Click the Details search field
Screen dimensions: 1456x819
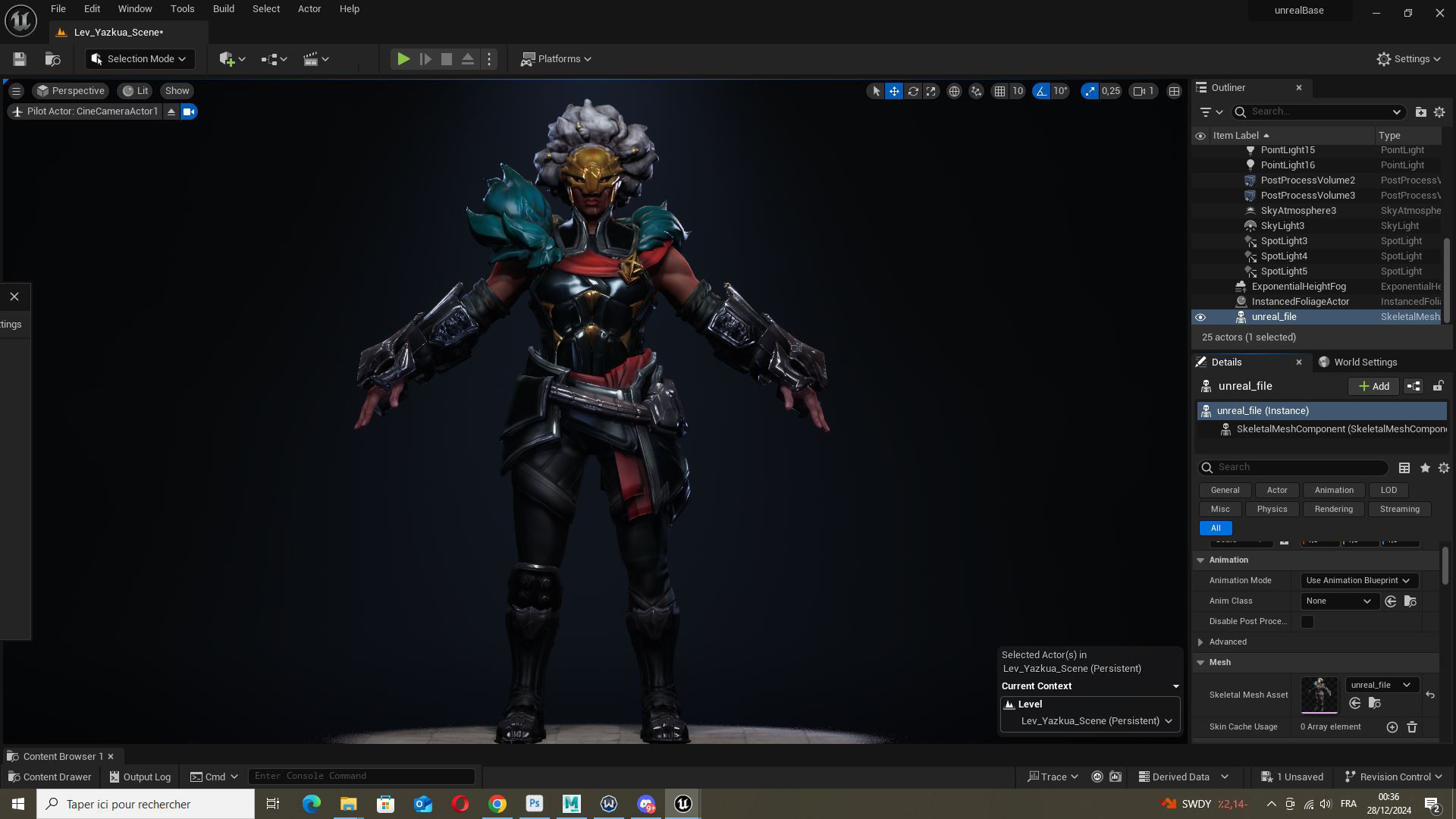(1293, 467)
